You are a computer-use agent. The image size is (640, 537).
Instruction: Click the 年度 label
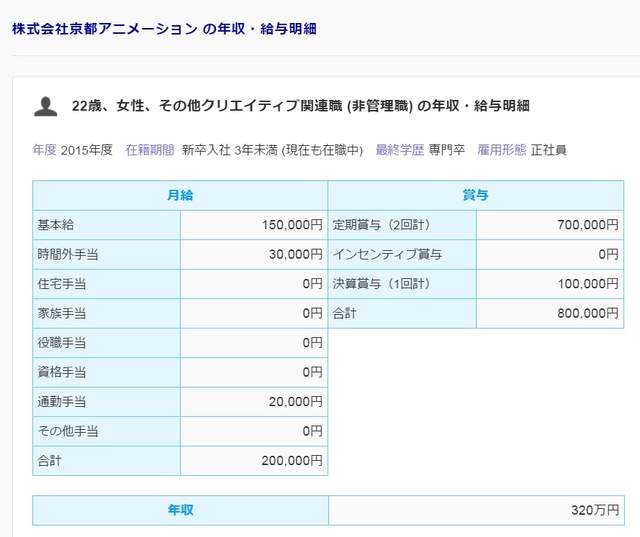click(44, 150)
